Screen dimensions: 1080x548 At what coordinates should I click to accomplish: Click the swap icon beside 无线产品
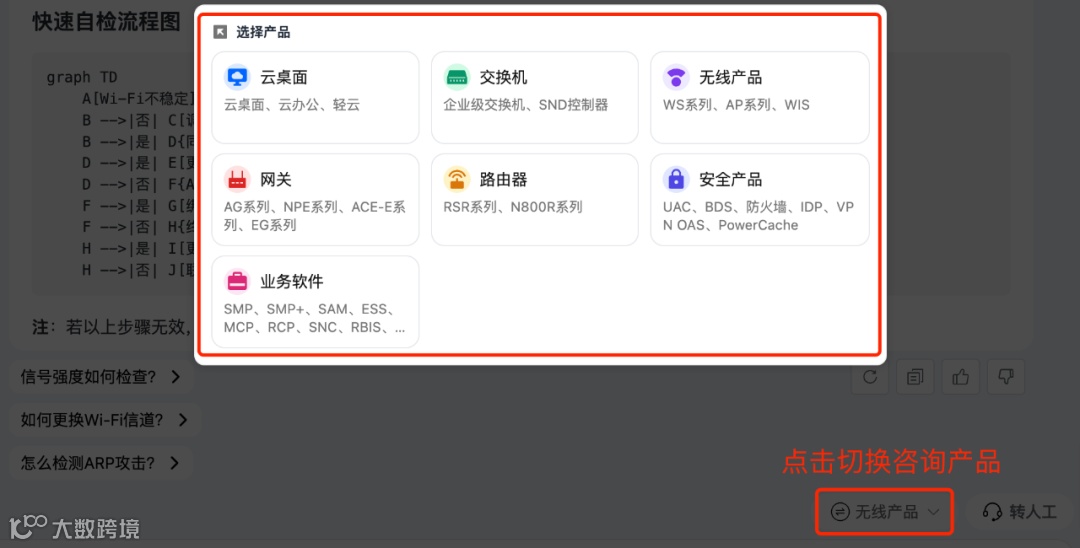click(x=840, y=512)
